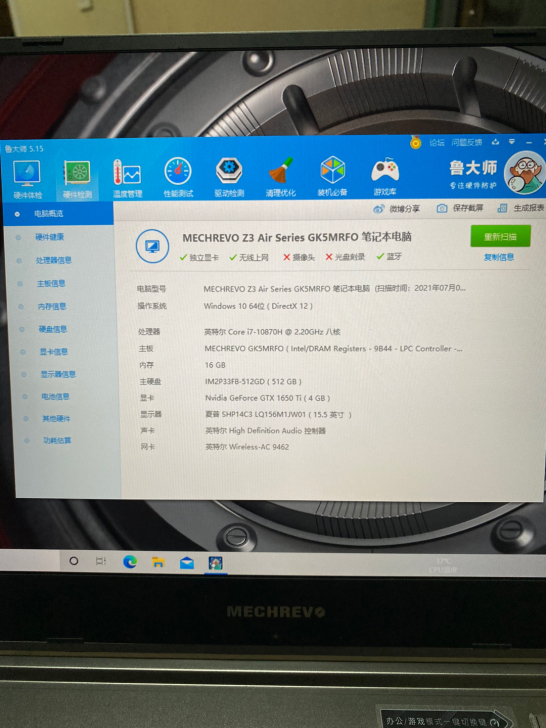Click the processor value Core i7-10870H
The width and height of the screenshot is (546, 728).
[272, 332]
